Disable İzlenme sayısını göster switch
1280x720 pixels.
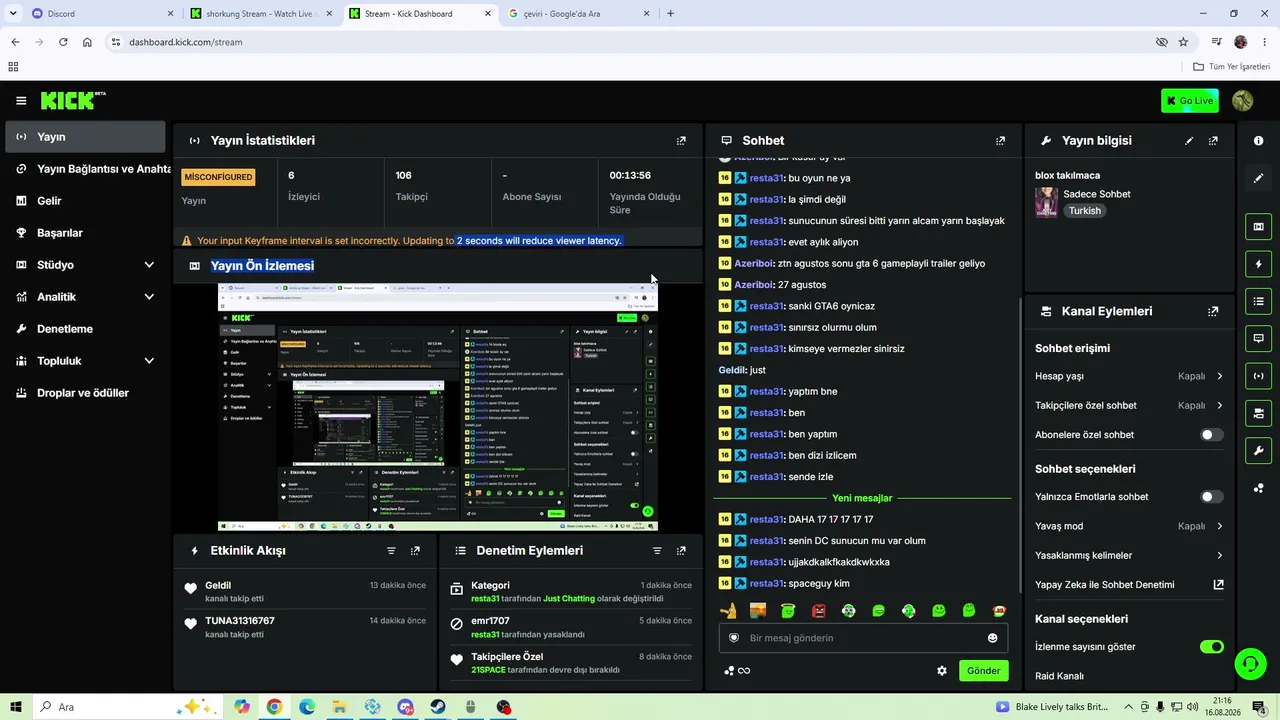point(1211,647)
